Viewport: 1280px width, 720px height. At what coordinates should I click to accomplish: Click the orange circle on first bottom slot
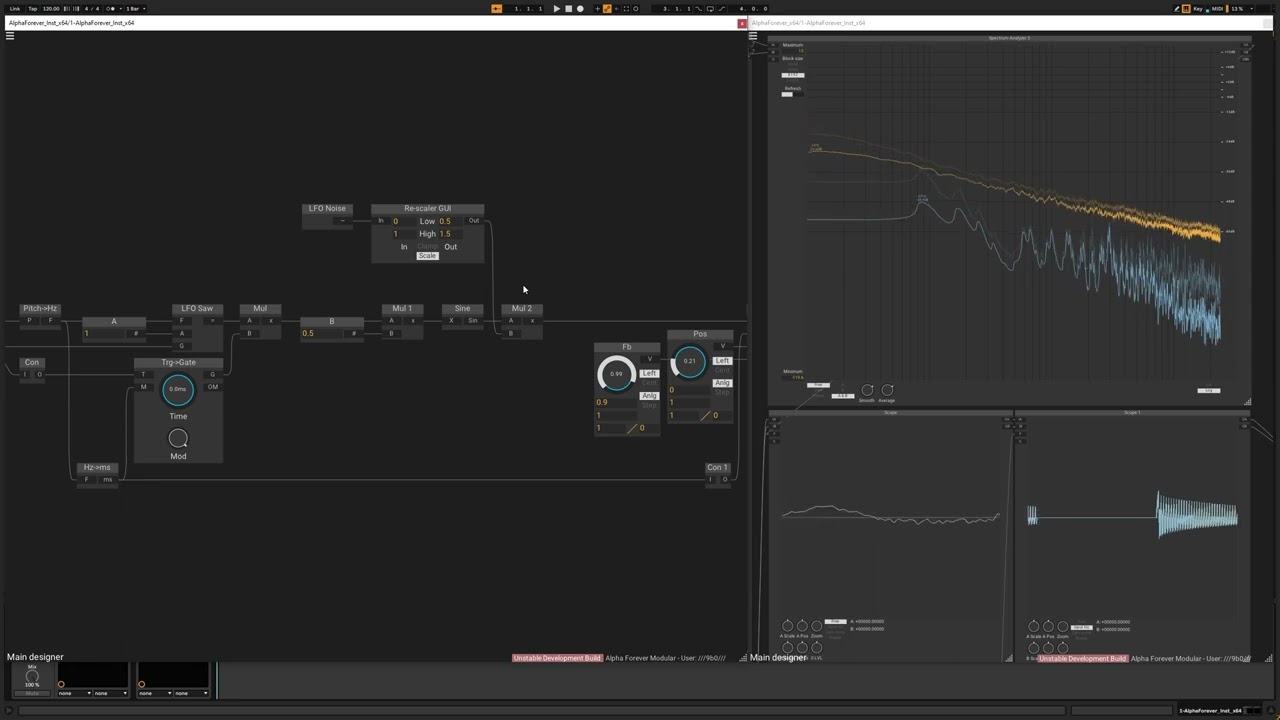(x=61, y=684)
